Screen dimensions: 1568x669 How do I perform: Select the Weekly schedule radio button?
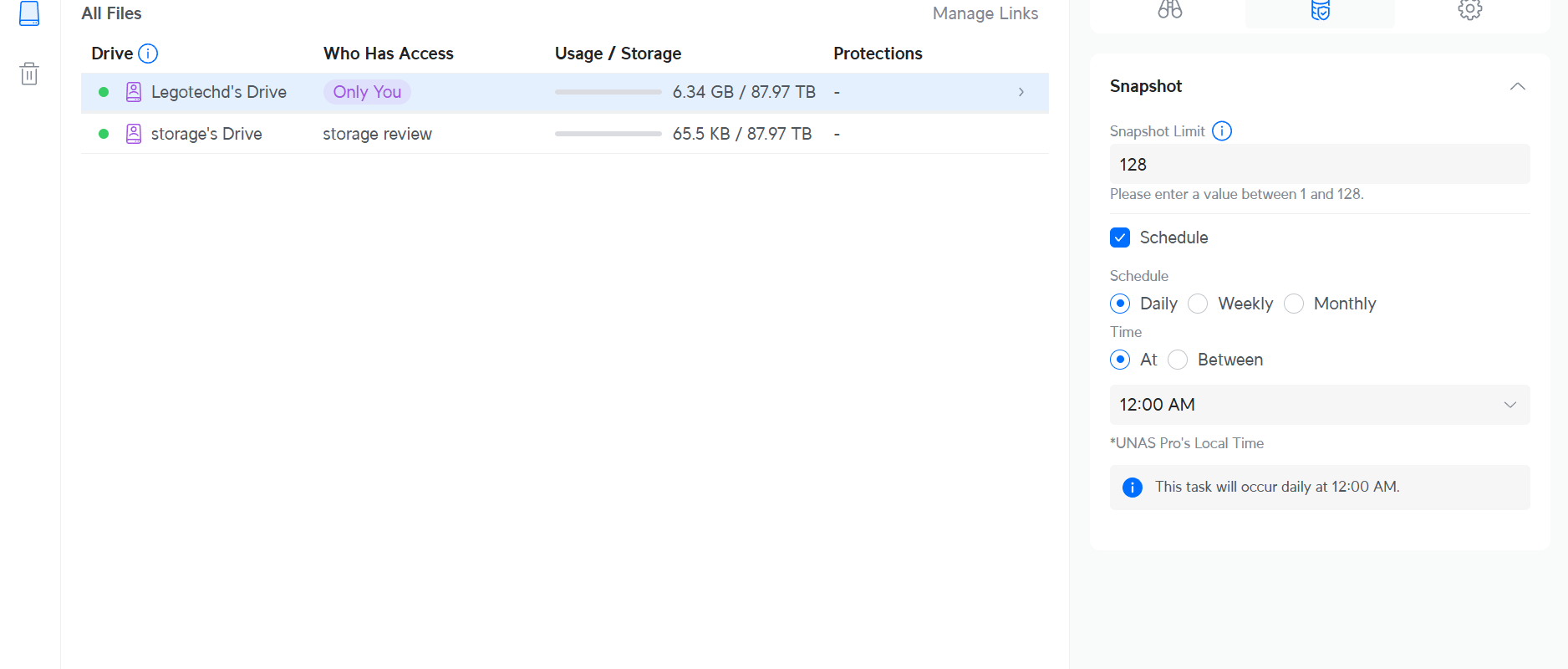tap(1198, 304)
